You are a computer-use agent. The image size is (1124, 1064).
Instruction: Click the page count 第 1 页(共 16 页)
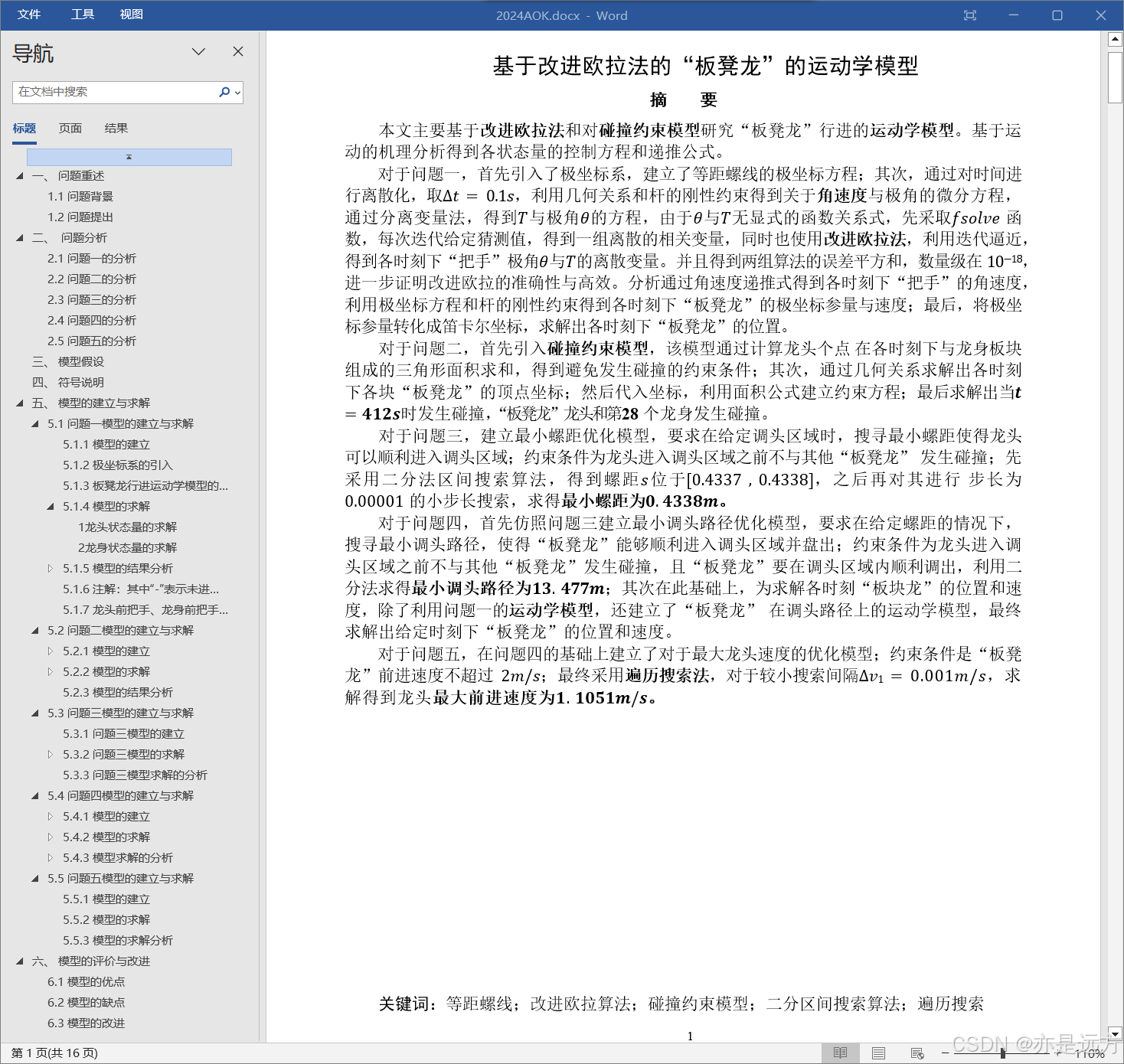[x=54, y=1053]
